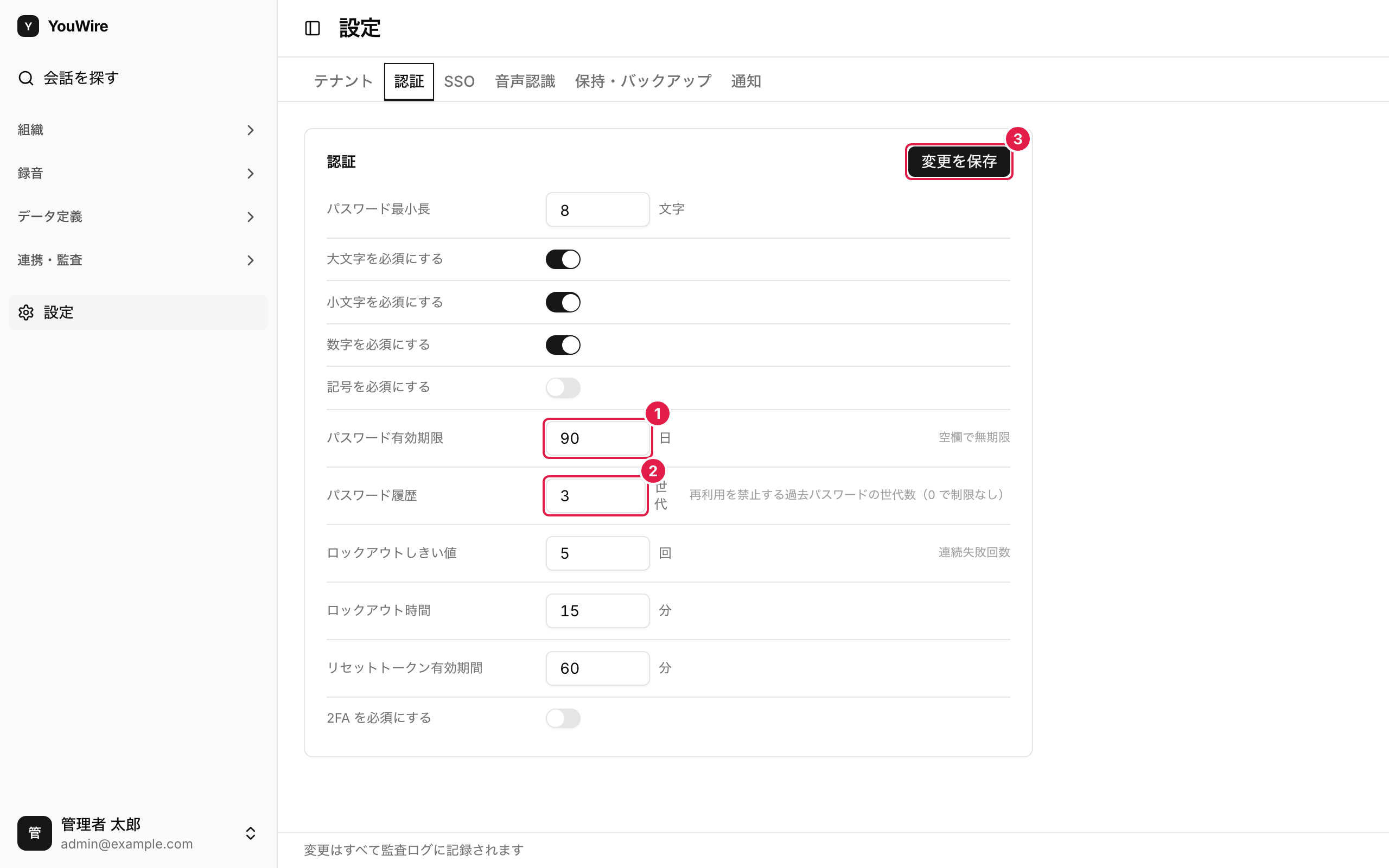This screenshot has height=868, width=1389.
Task: Disable 数字を必須にする toggle
Action: click(x=563, y=345)
